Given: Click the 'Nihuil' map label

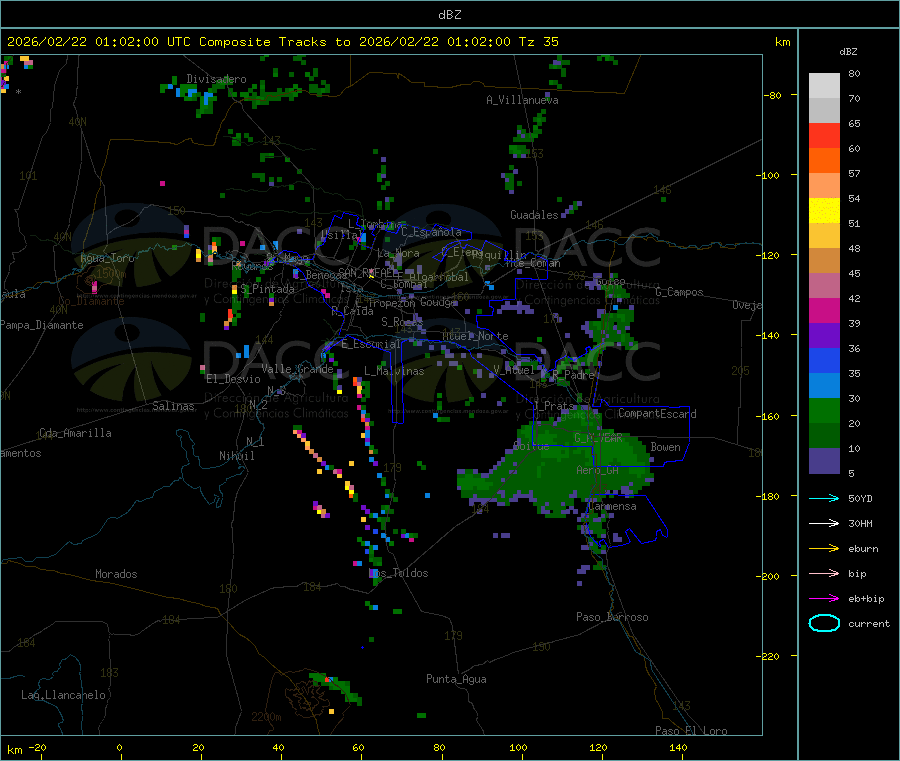Looking at the screenshot, I should point(237,456).
